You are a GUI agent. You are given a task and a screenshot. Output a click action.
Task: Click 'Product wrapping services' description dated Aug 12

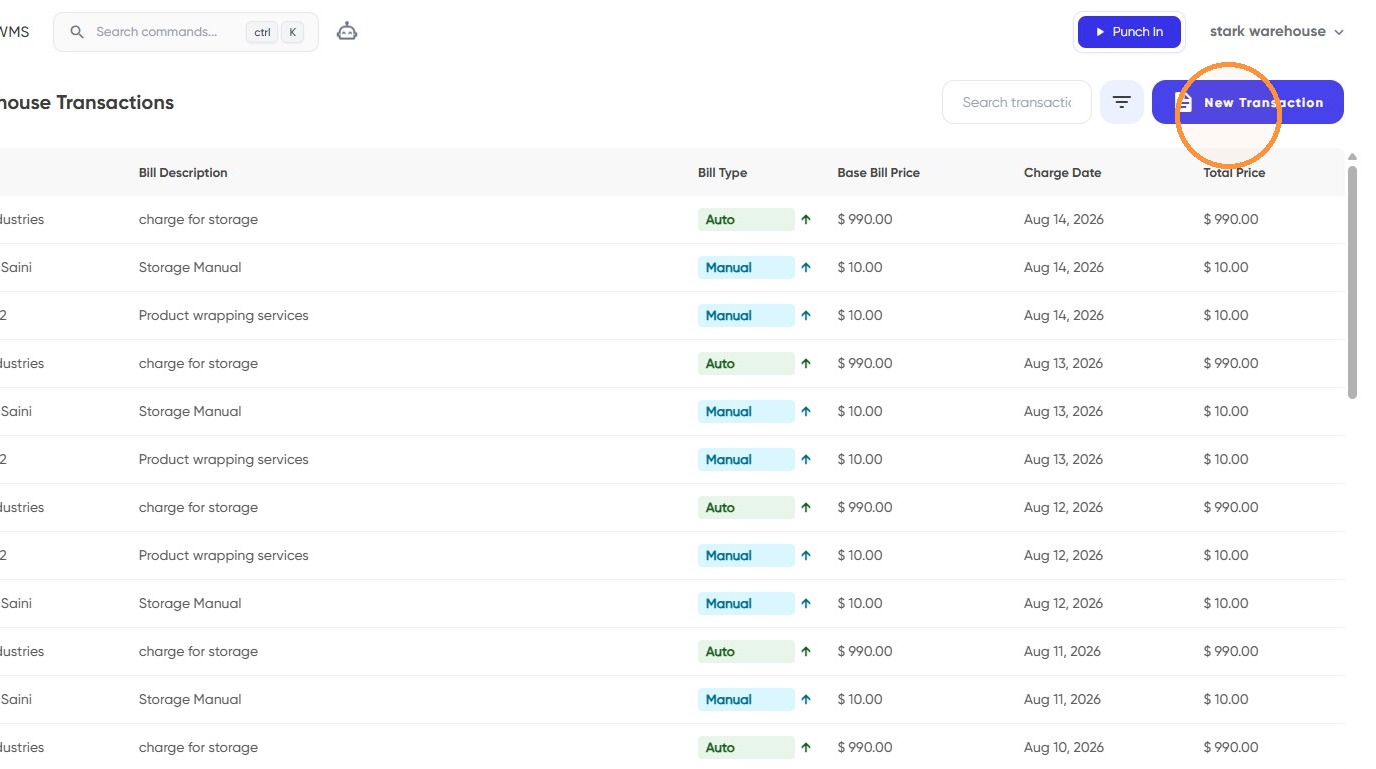pos(224,555)
